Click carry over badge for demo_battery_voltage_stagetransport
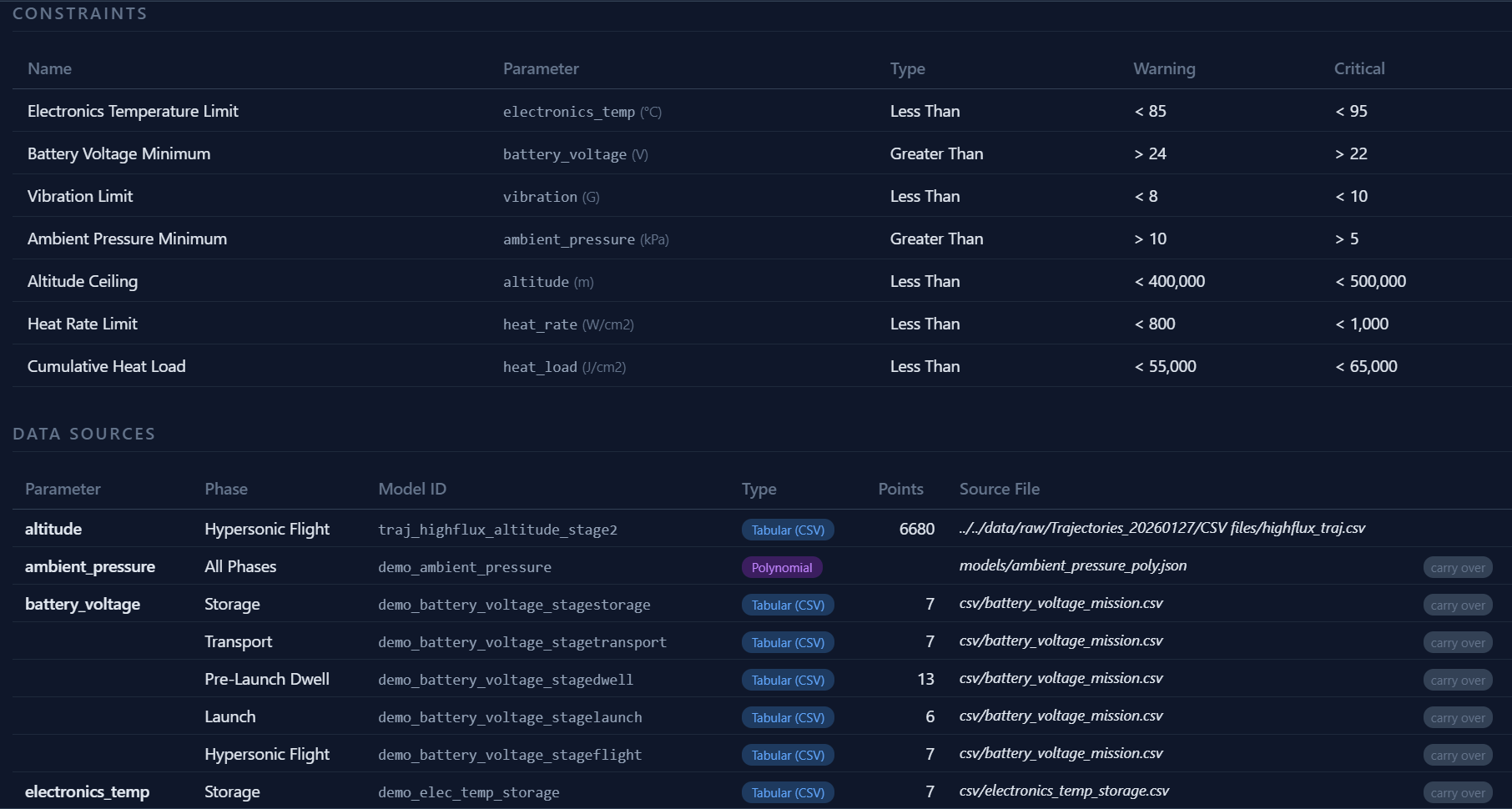The width and height of the screenshot is (1512, 809). tap(1457, 643)
